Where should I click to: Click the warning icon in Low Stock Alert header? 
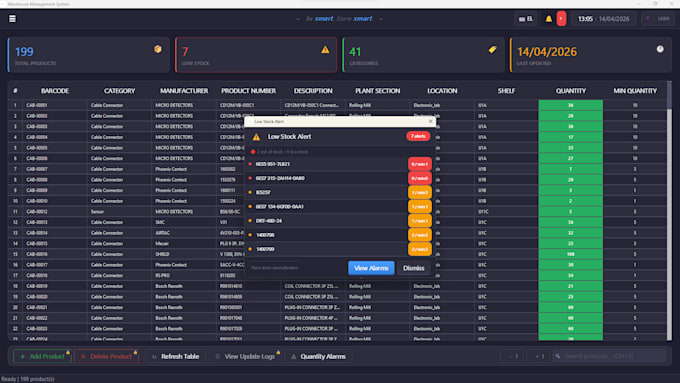(256, 137)
